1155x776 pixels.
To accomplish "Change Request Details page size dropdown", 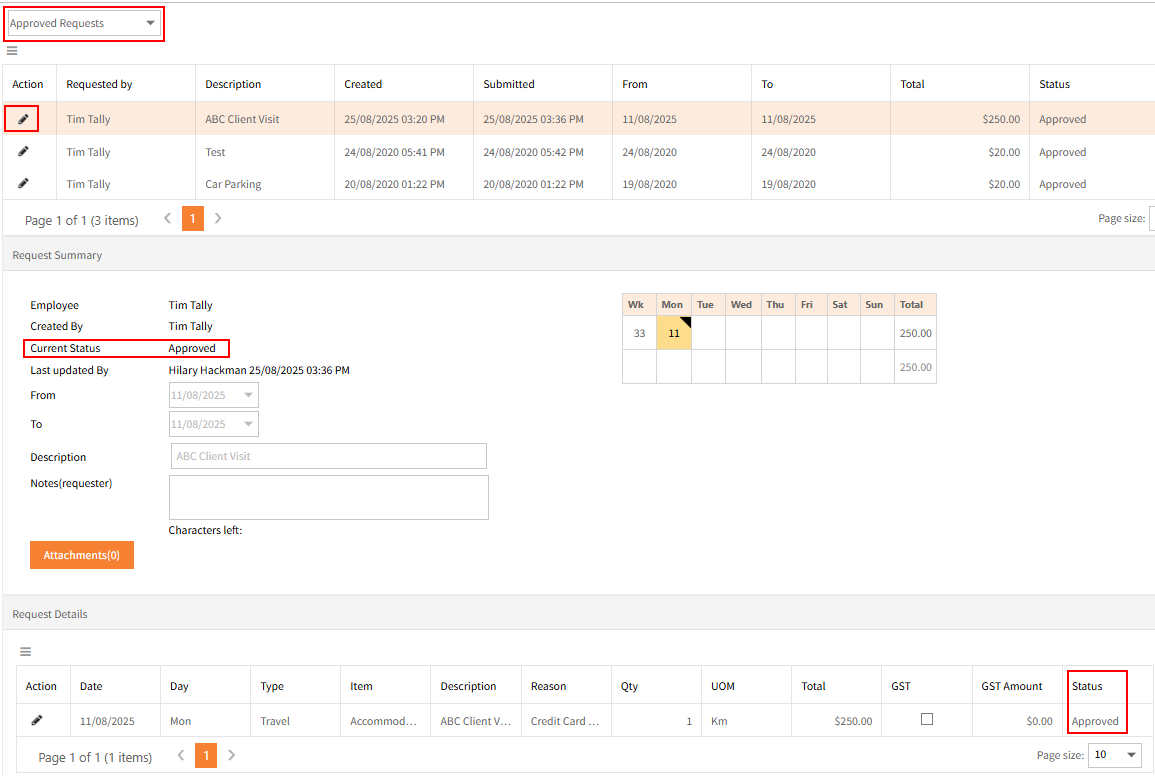I will (1114, 755).
